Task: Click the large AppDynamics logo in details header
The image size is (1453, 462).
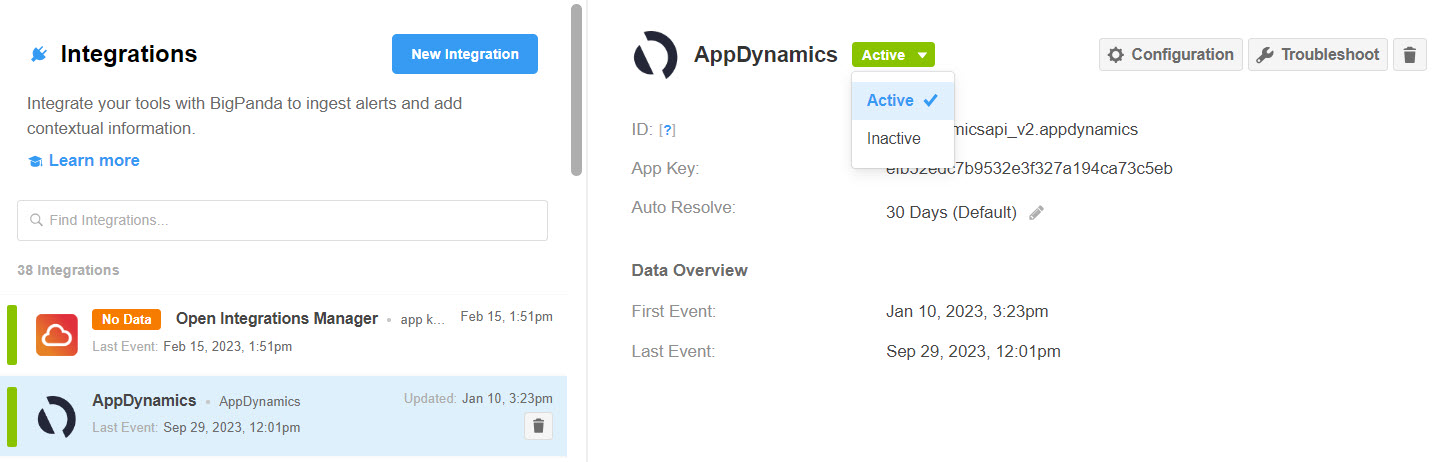Action: (x=656, y=55)
